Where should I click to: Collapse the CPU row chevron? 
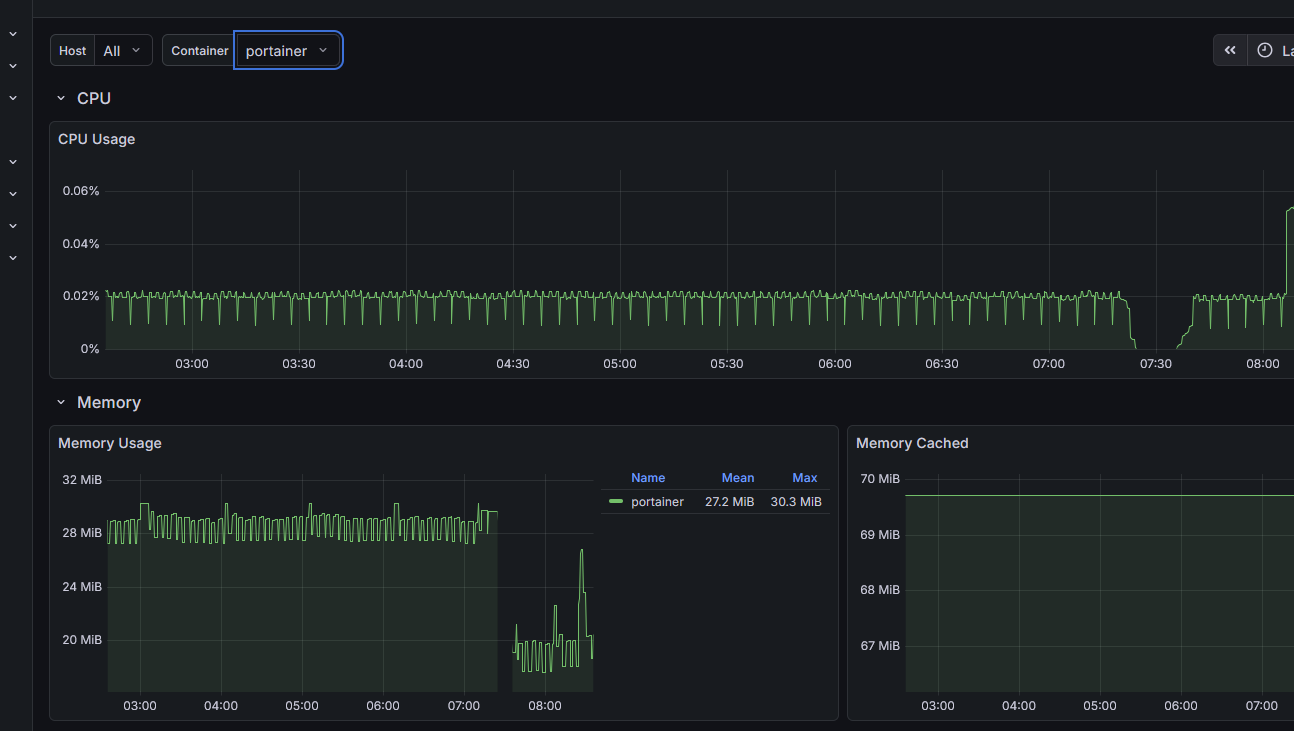[x=61, y=99]
